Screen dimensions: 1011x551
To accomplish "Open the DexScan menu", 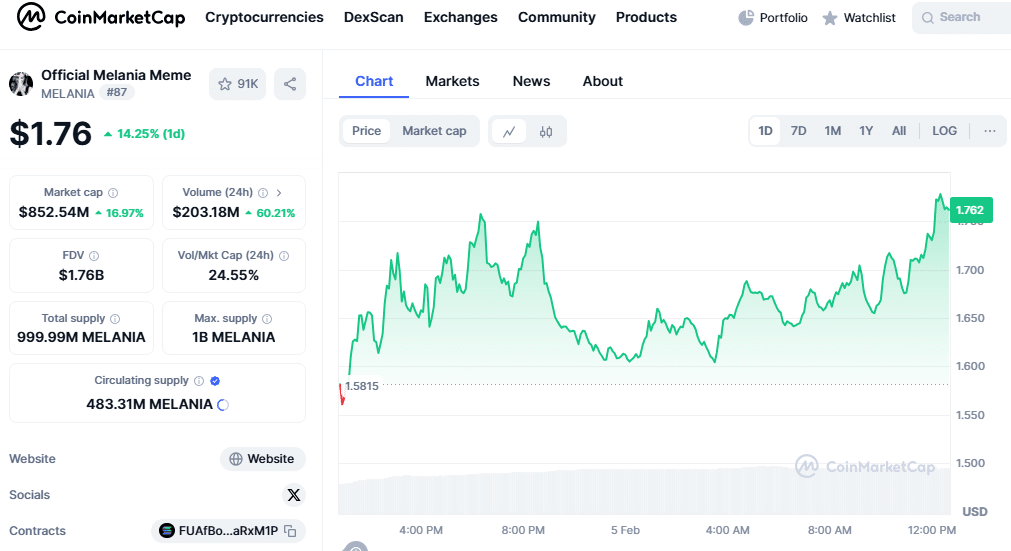I will (373, 17).
